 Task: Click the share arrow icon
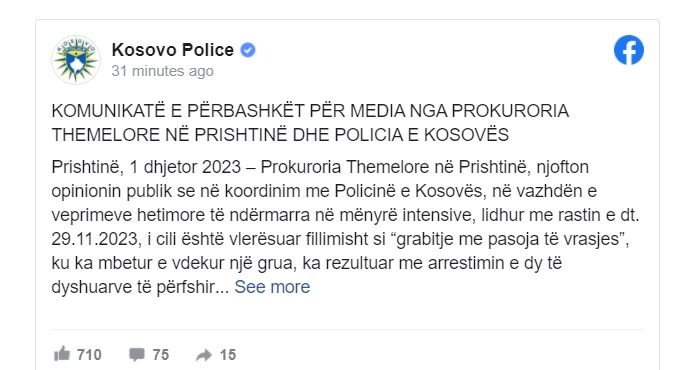click(204, 355)
